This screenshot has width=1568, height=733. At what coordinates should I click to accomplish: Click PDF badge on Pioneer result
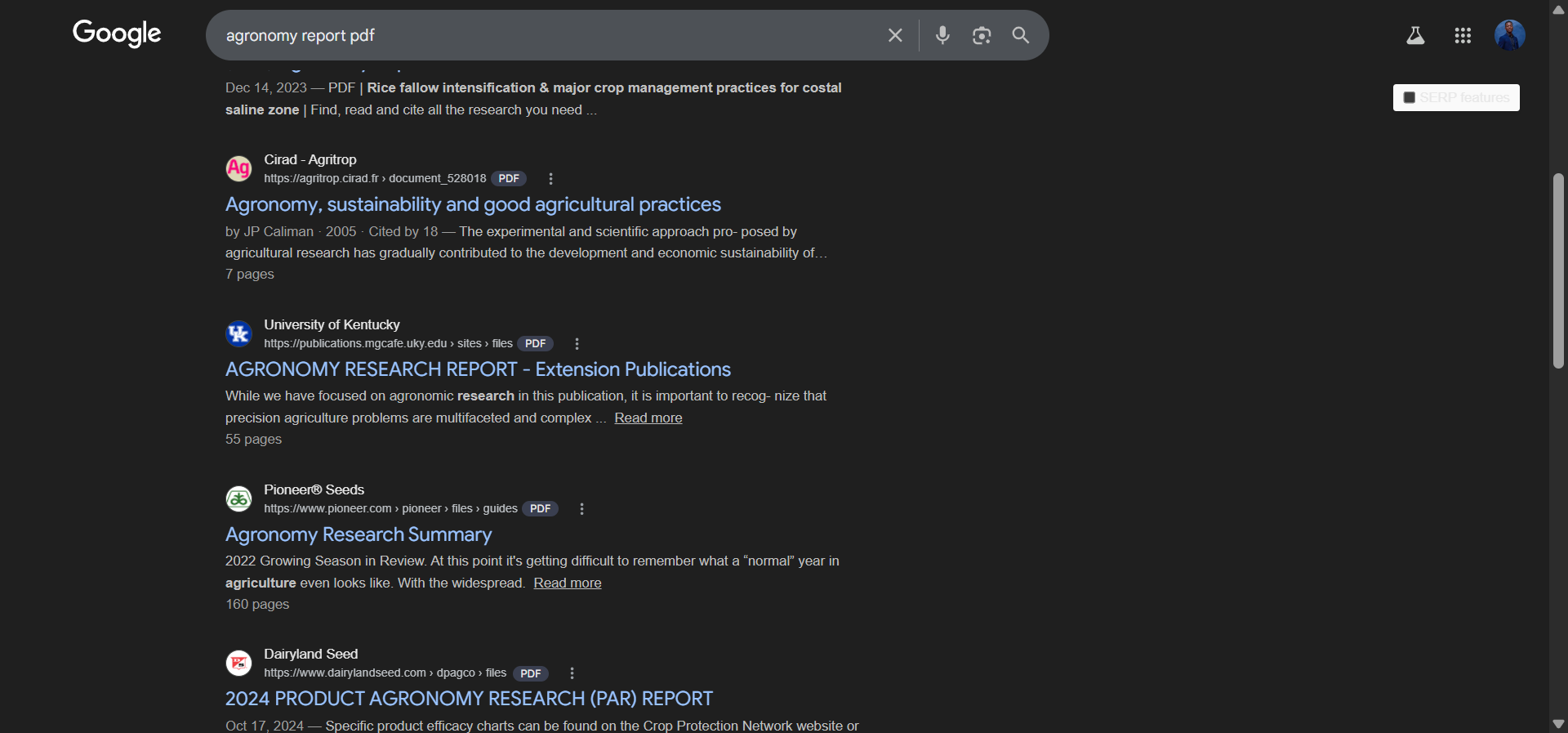pos(540,509)
